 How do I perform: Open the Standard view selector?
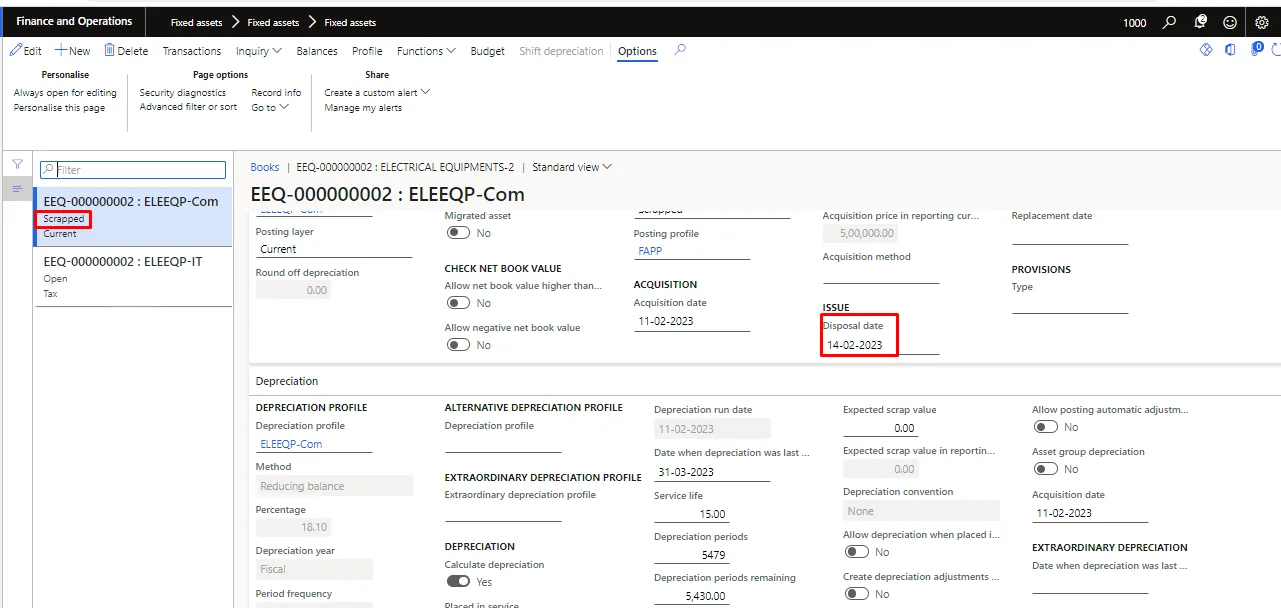pos(572,167)
